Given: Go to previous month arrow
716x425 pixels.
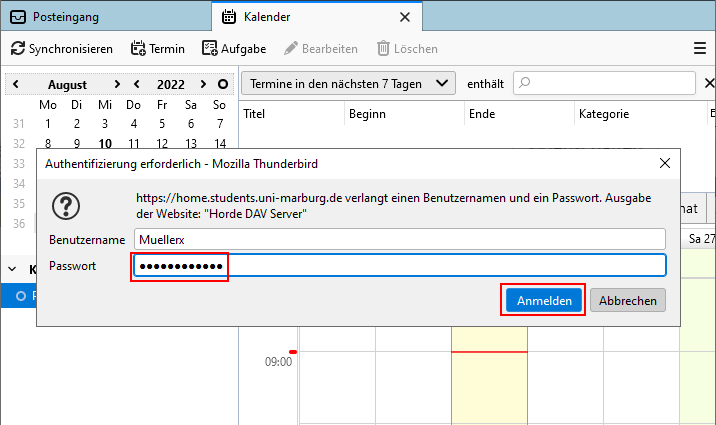Looking at the screenshot, I should [15, 85].
